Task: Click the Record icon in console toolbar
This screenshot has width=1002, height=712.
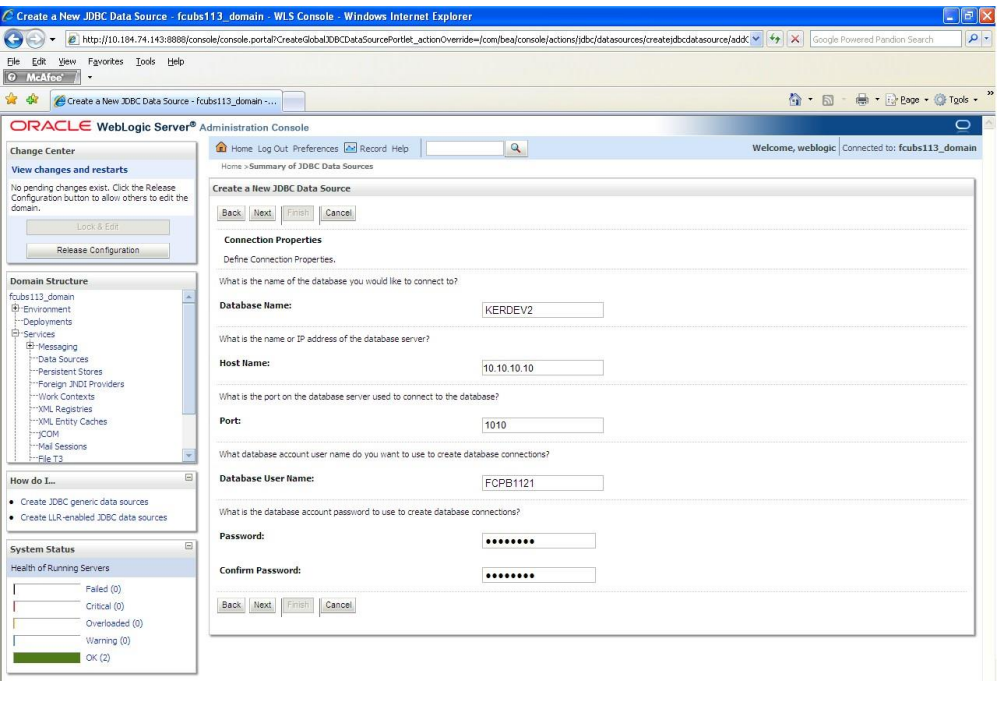Action: click(350, 148)
